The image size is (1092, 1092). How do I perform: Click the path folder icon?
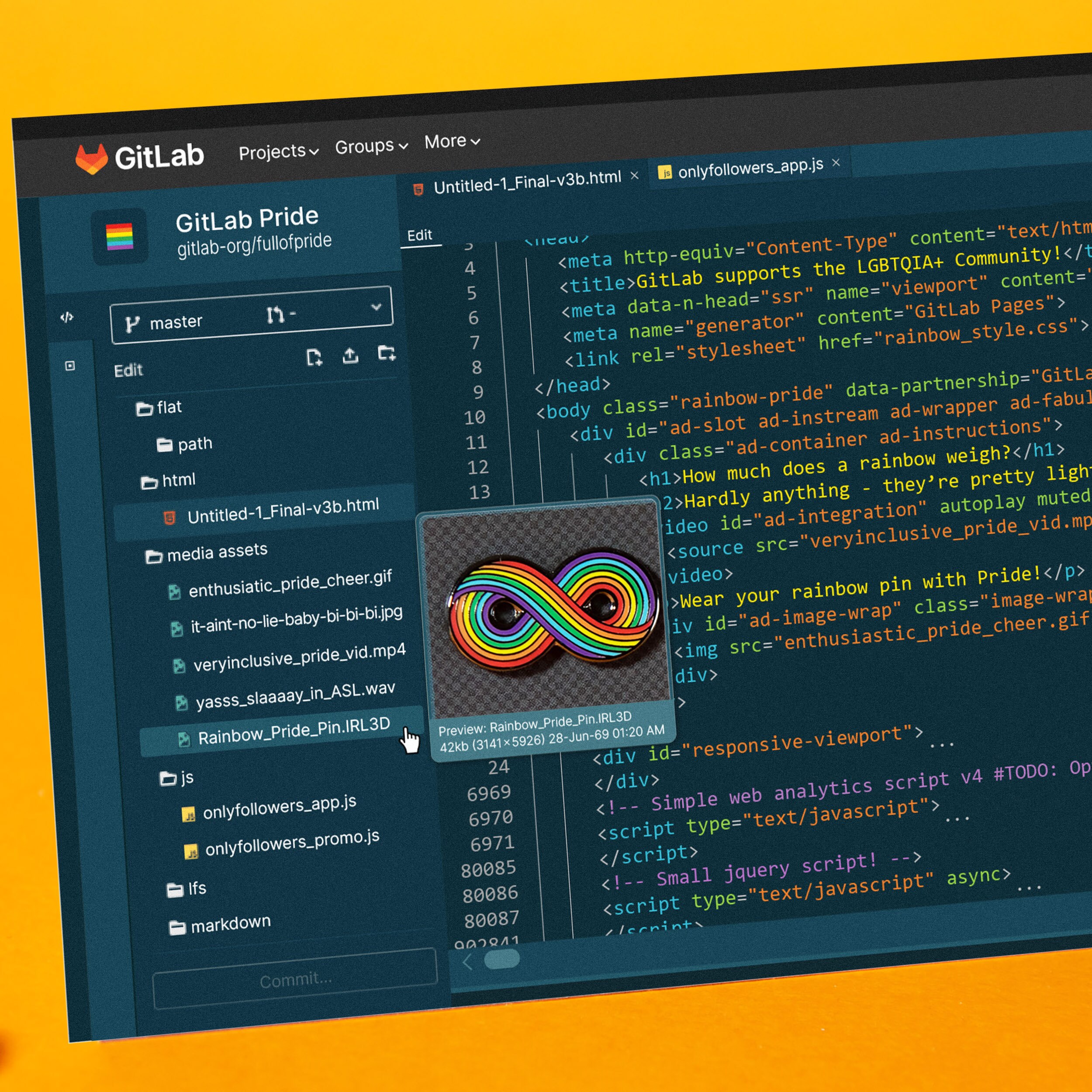(x=165, y=446)
